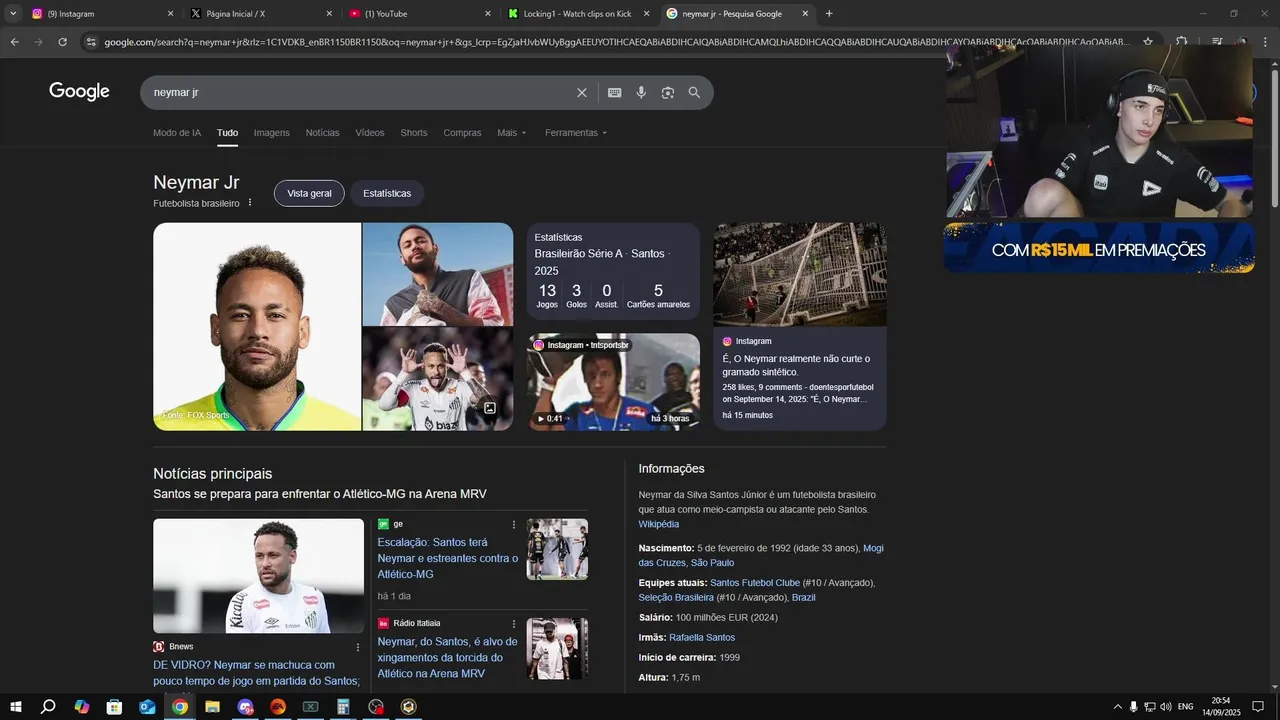
Task: Expand the Ferramentas dropdown
Action: click(576, 133)
